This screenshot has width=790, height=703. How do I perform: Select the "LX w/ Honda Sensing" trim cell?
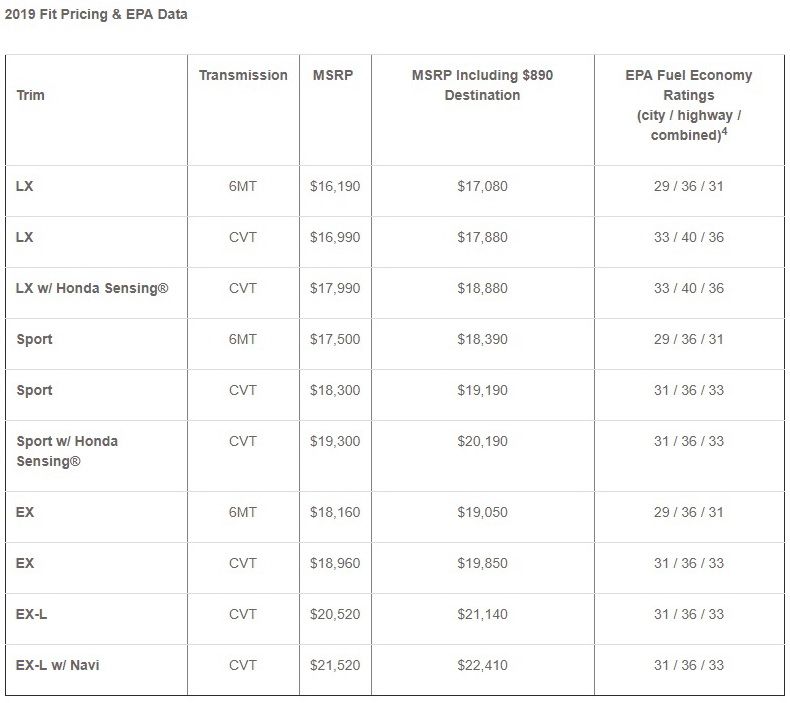tap(92, 288)
